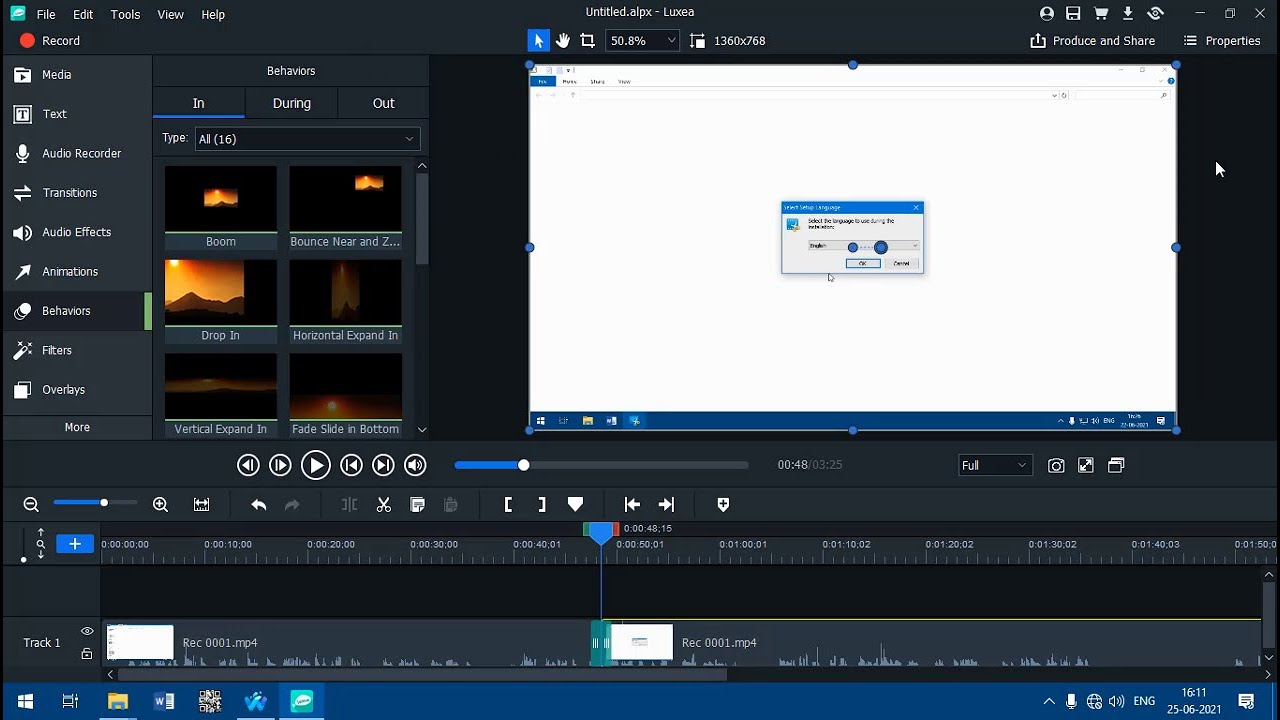Open the Properties panel

pyautogui.click(x=1221, y=40)
